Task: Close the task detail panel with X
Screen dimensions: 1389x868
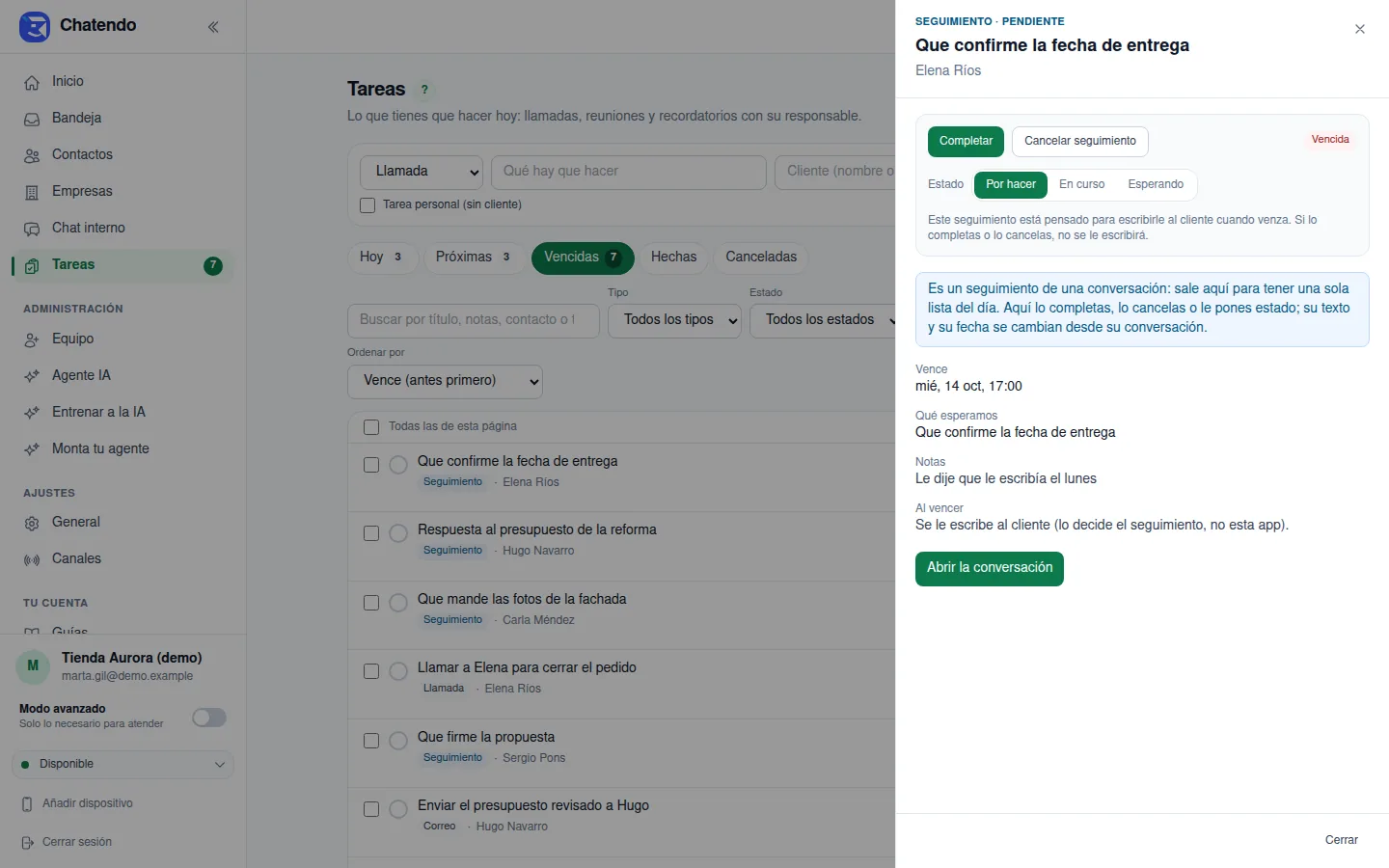Action: (x=1360, y=29)
